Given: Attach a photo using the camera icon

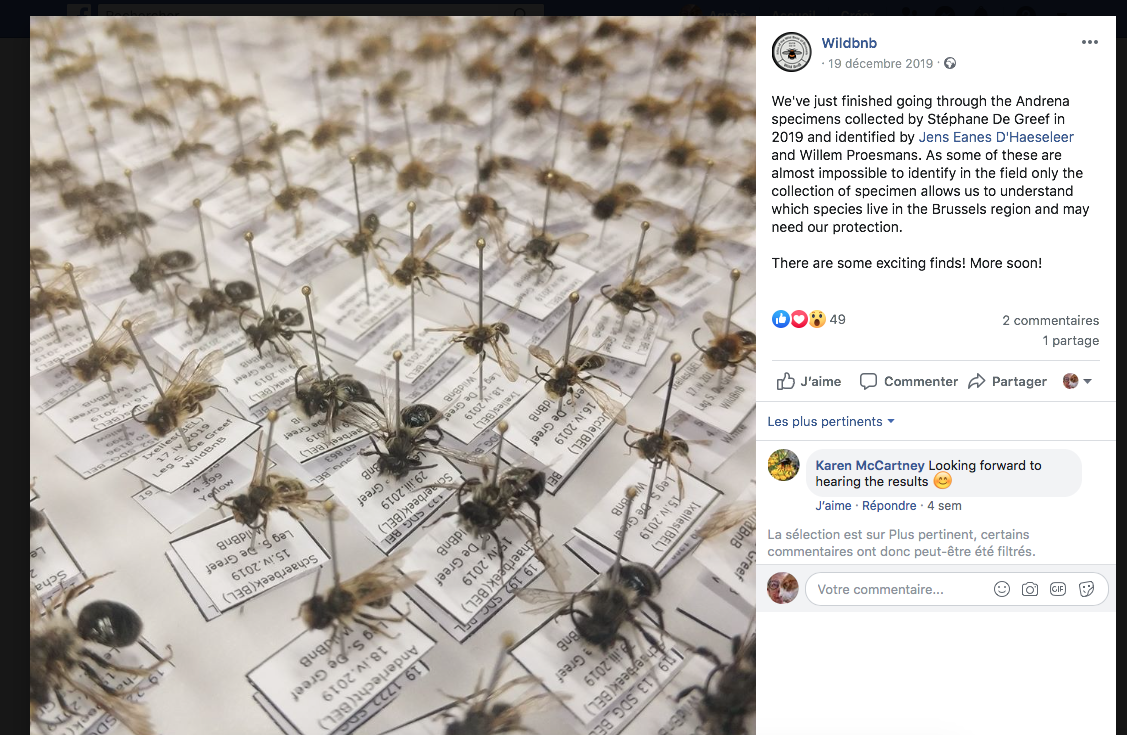Looking at the screenshot, I should click(x=1029, y=589).
